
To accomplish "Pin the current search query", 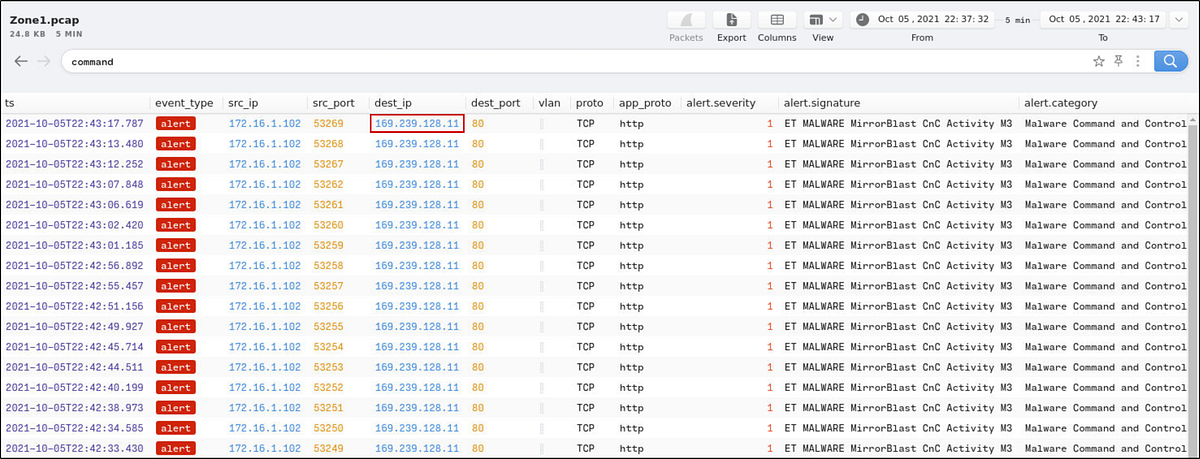I will coord(1119,61).
